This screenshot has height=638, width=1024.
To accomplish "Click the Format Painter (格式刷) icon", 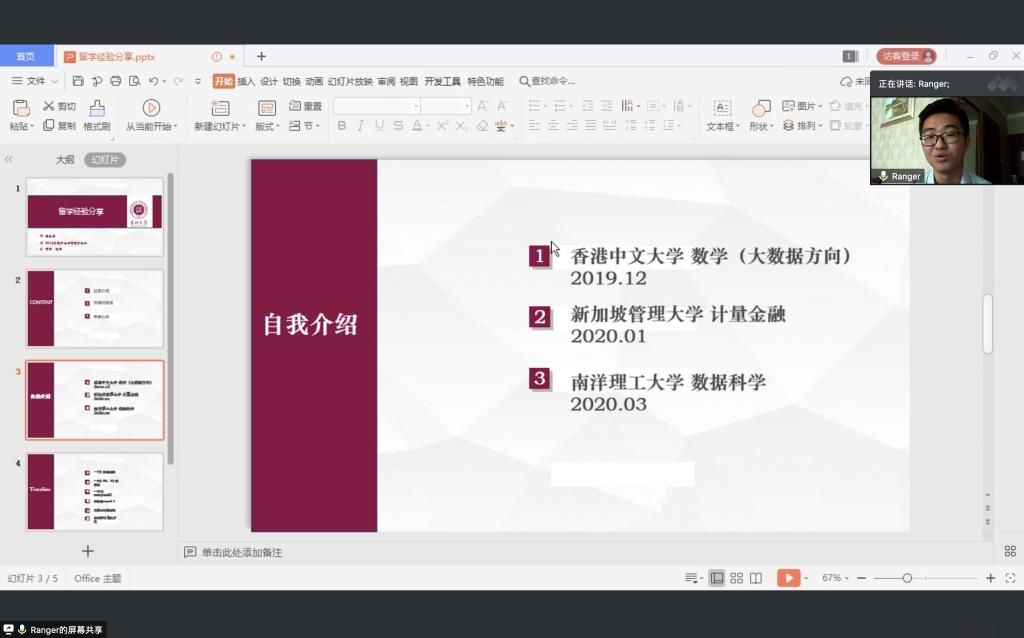I will tap(97, 108).
